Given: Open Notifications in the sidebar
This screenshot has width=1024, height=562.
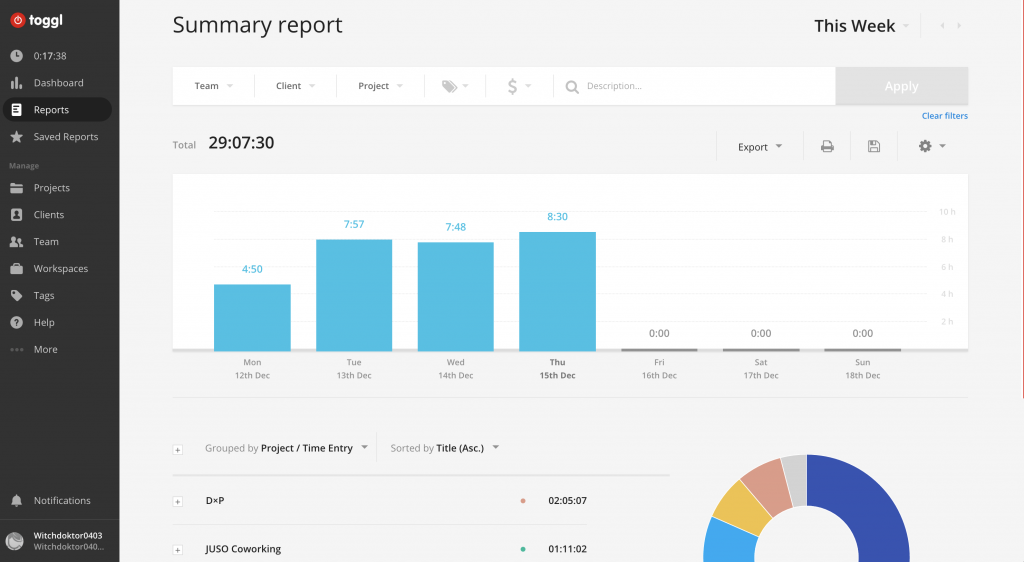Looking at the screenshot, I should click(x=62, y=501).
